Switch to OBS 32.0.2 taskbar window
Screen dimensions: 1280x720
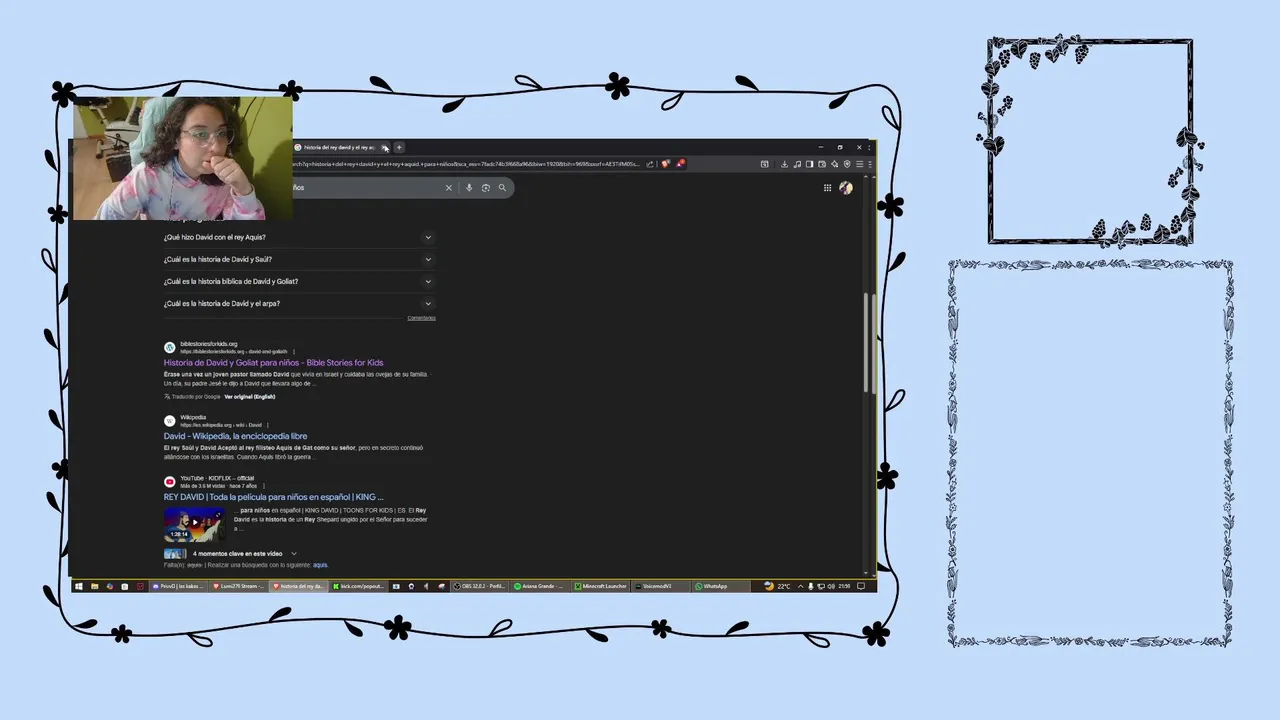[x=480, y=586]
